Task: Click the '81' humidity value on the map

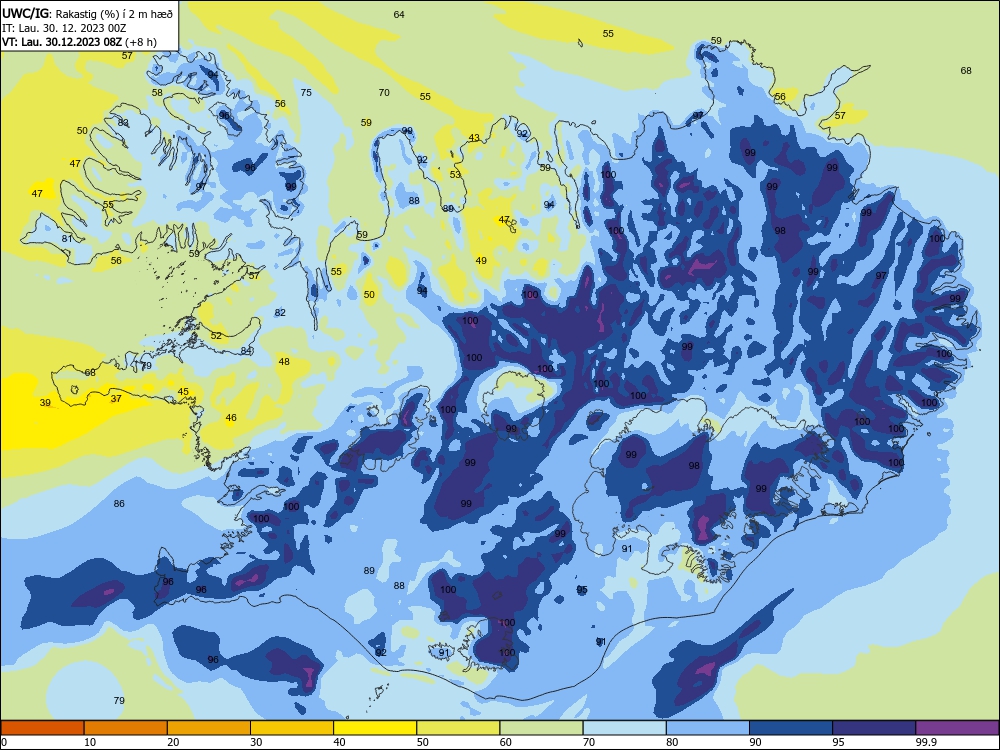Action: tap(67, 239)
